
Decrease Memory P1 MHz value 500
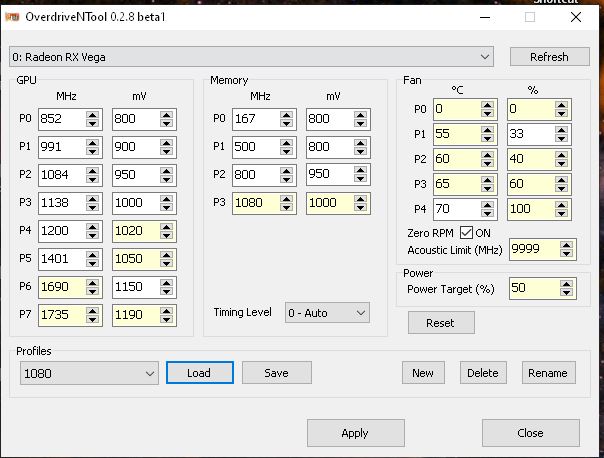286,151
